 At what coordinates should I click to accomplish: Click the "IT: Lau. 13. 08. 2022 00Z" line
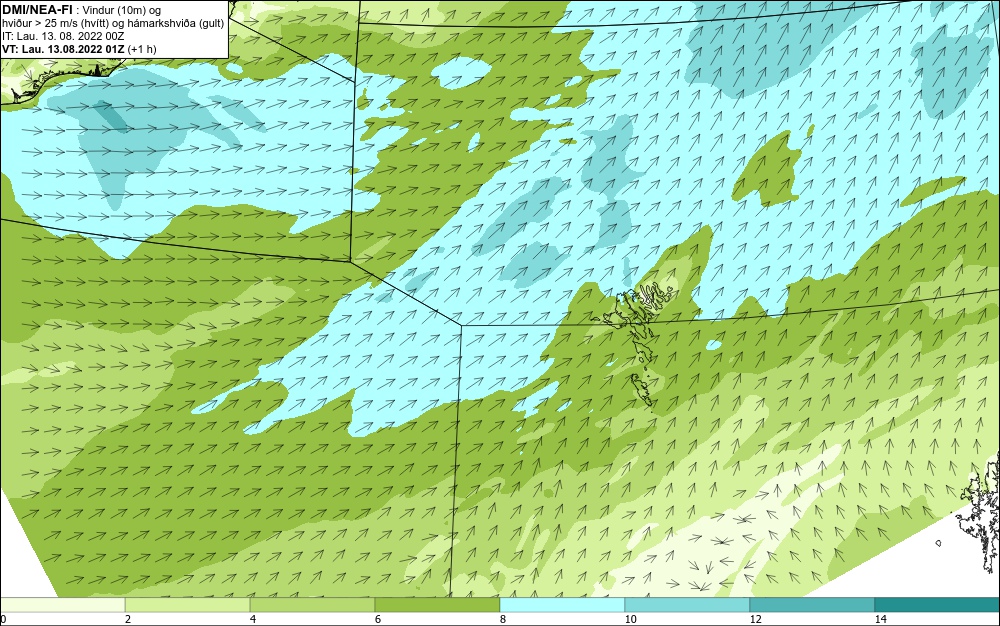pos(62,36)
